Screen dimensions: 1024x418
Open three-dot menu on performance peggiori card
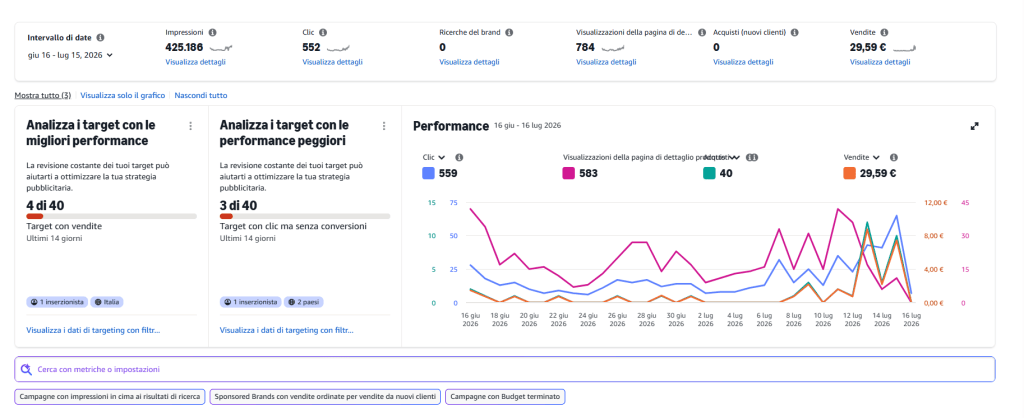click(384, 126)
